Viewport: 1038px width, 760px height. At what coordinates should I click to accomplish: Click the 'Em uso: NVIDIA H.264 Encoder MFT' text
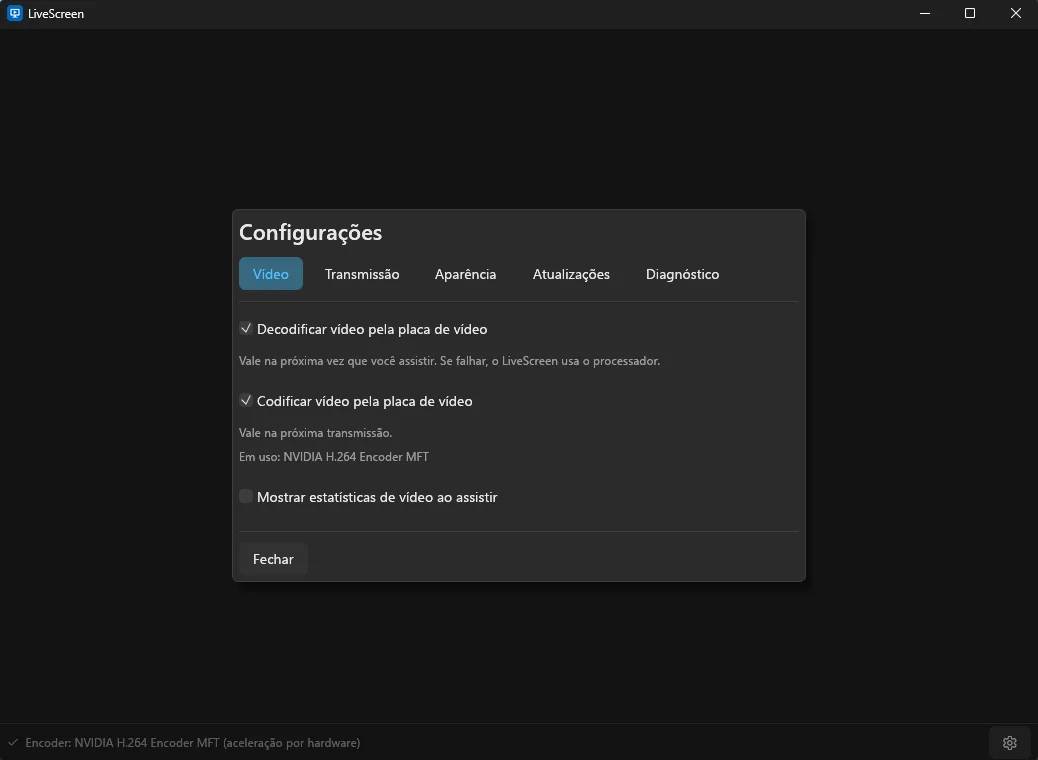[334, 457]
